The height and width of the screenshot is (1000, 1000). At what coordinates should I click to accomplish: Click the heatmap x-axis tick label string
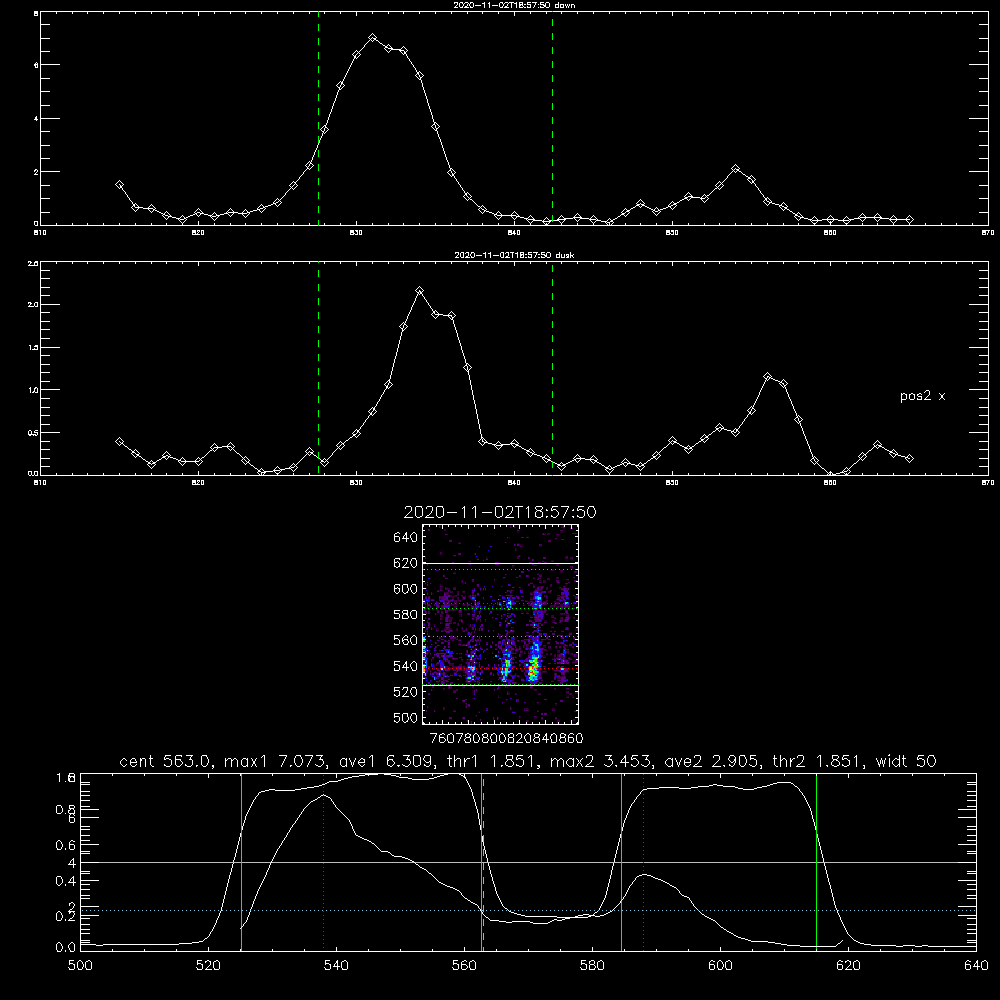507,738
